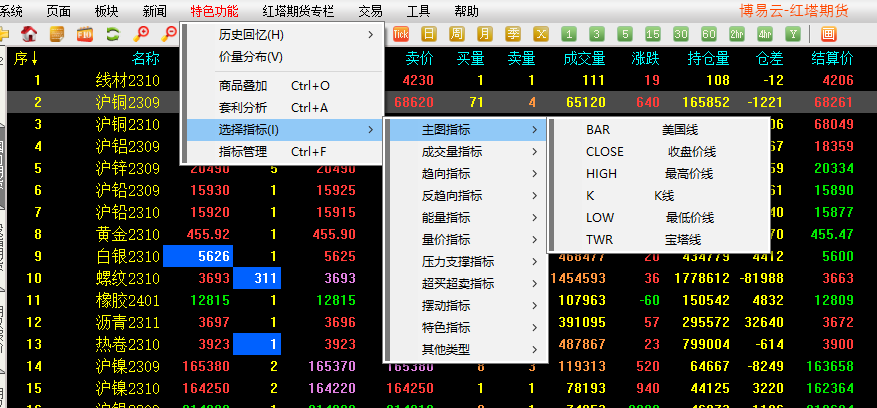
Task: Click the 涨跌 column header
Action: (x=645, y=58)
